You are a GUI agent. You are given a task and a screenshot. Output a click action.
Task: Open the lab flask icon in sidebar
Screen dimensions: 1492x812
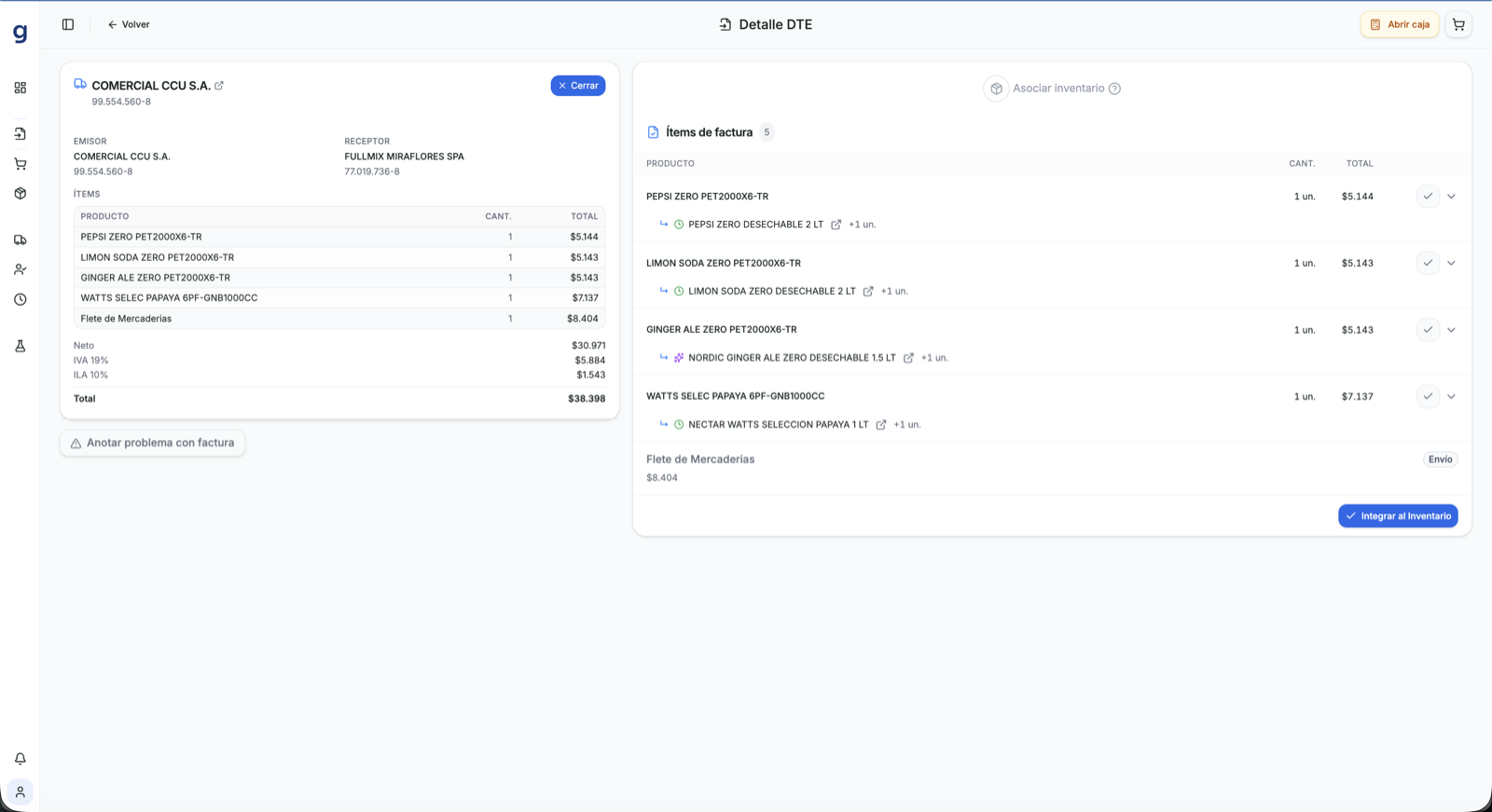click(20, 346)
